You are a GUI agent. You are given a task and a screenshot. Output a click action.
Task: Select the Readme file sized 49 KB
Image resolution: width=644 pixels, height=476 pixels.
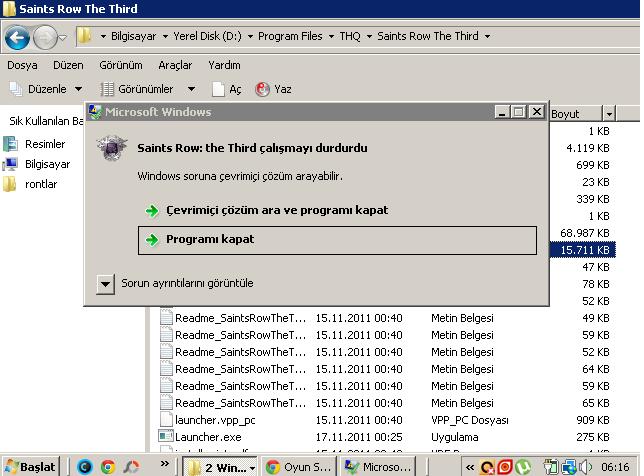coord(240,318)
